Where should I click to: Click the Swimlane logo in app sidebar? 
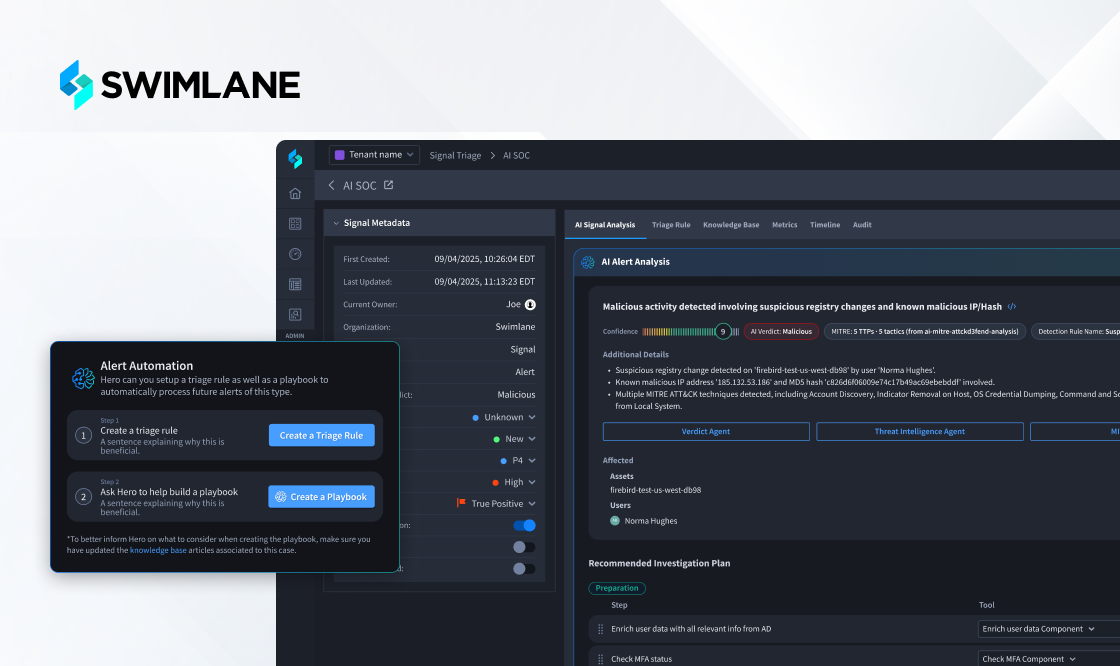[x=295, y=158]
